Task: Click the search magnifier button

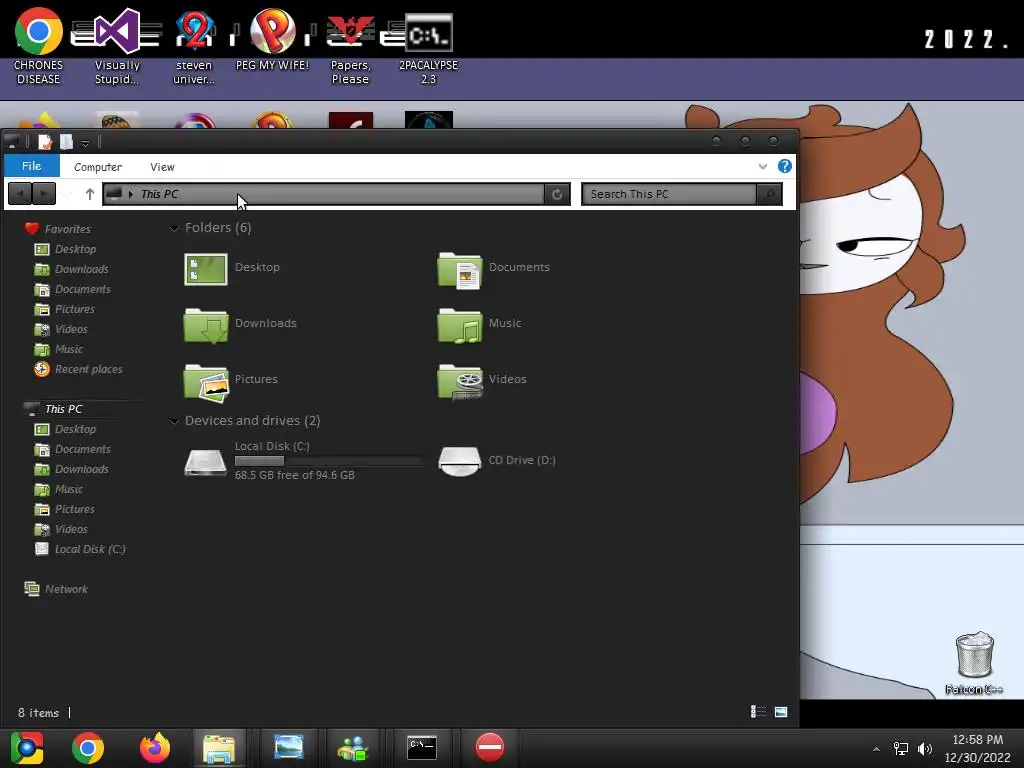Action: (x=769, y=194)
